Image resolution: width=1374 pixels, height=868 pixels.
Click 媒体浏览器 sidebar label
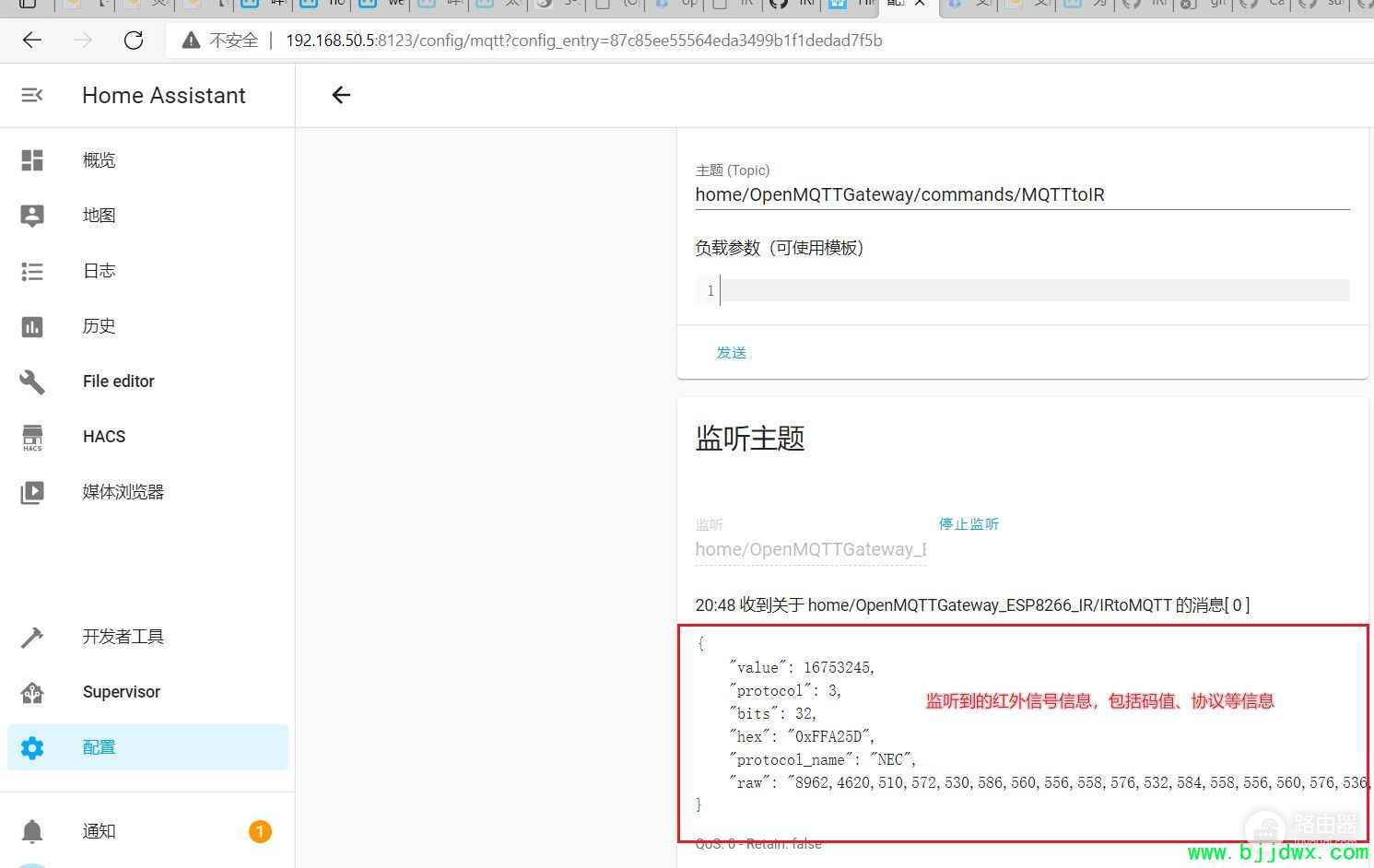[x=123, y=492]
